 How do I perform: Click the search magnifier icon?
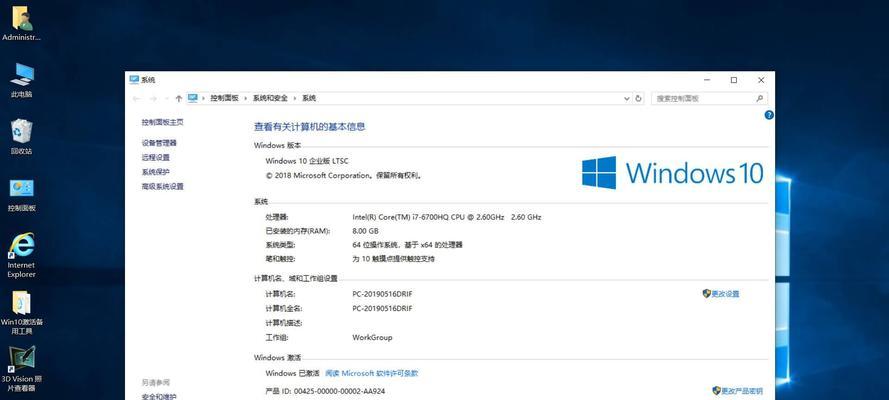(x=760, y=98)
